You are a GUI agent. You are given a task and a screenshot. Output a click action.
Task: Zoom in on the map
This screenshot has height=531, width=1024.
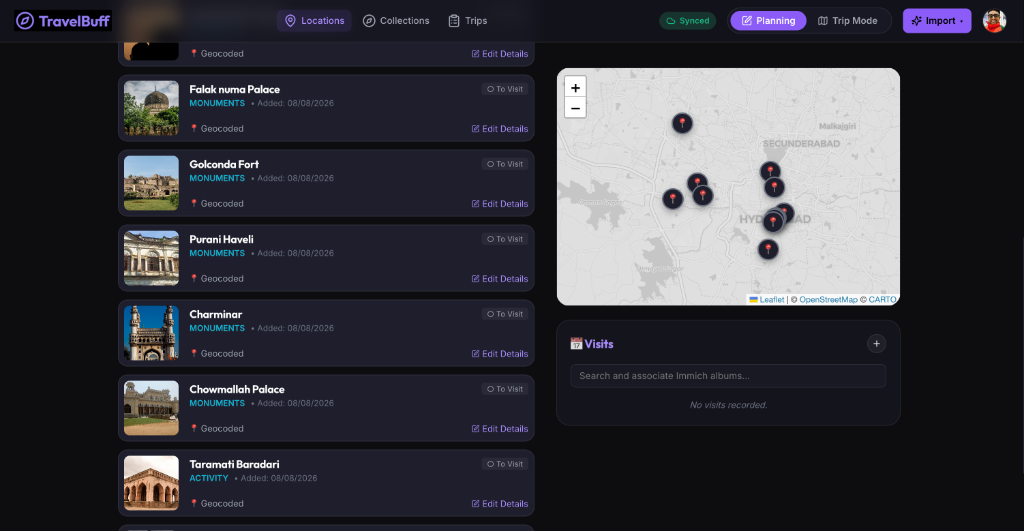point(575,88)
